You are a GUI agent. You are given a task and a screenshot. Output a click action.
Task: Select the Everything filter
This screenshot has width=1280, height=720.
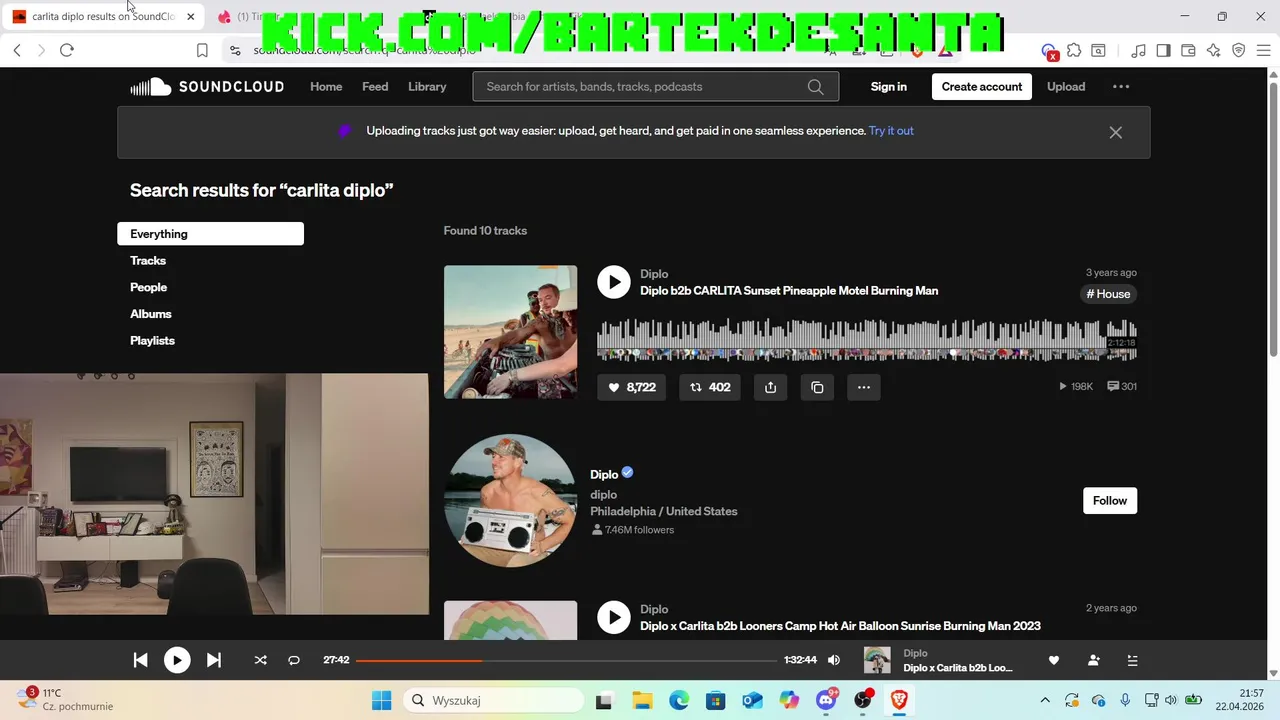tap(210, 234)
